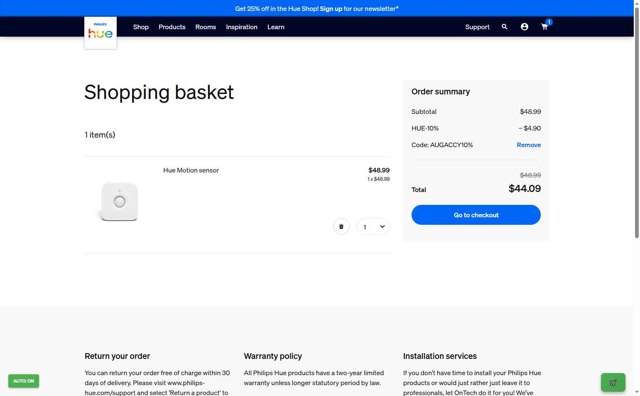Image resolution: width=640 pixels, height=396 pixels.
Task: Click the Shopping basket heading
Action: (x=159, y=92)
